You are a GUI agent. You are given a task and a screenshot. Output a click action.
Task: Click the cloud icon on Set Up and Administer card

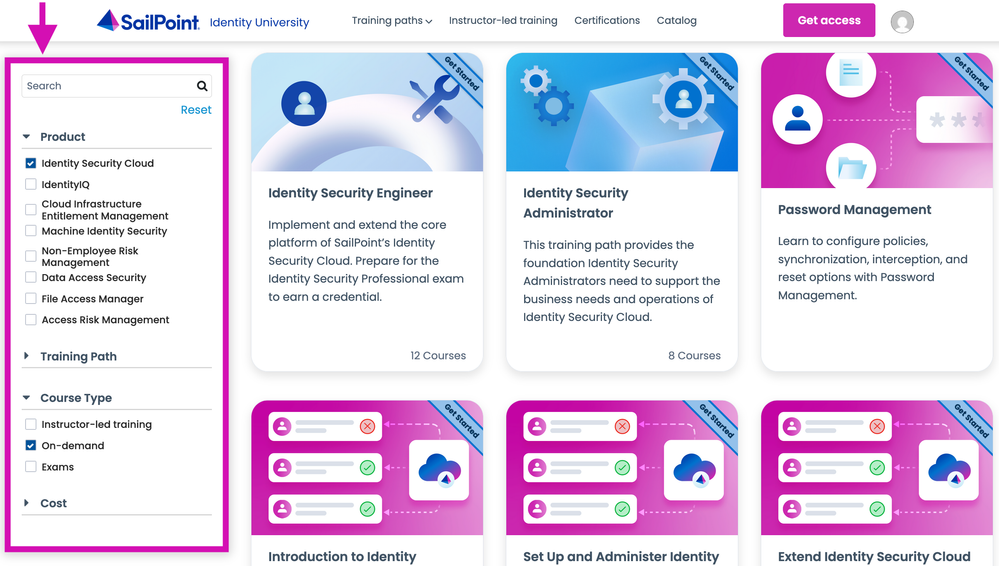[694, 468]
